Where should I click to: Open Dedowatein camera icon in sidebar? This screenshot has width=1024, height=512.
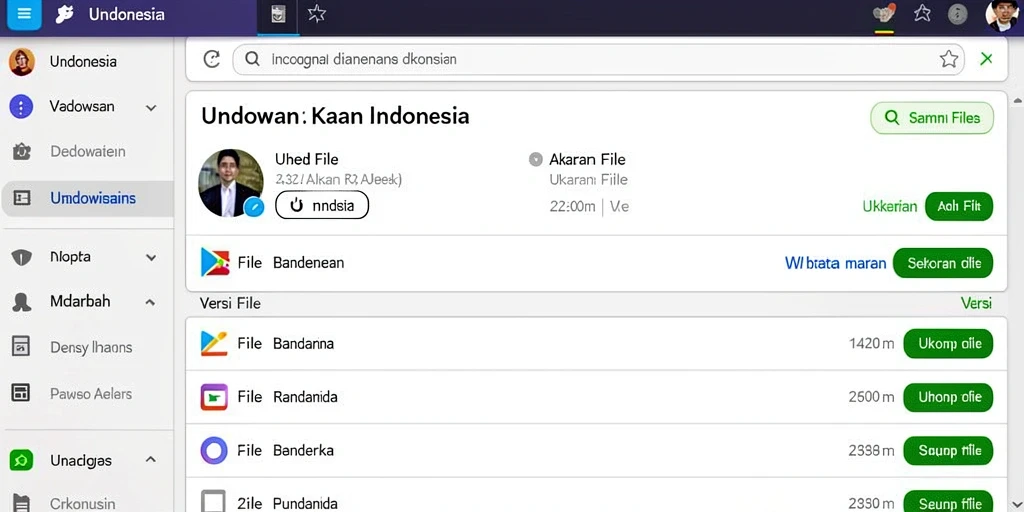(x=22, y=152)
